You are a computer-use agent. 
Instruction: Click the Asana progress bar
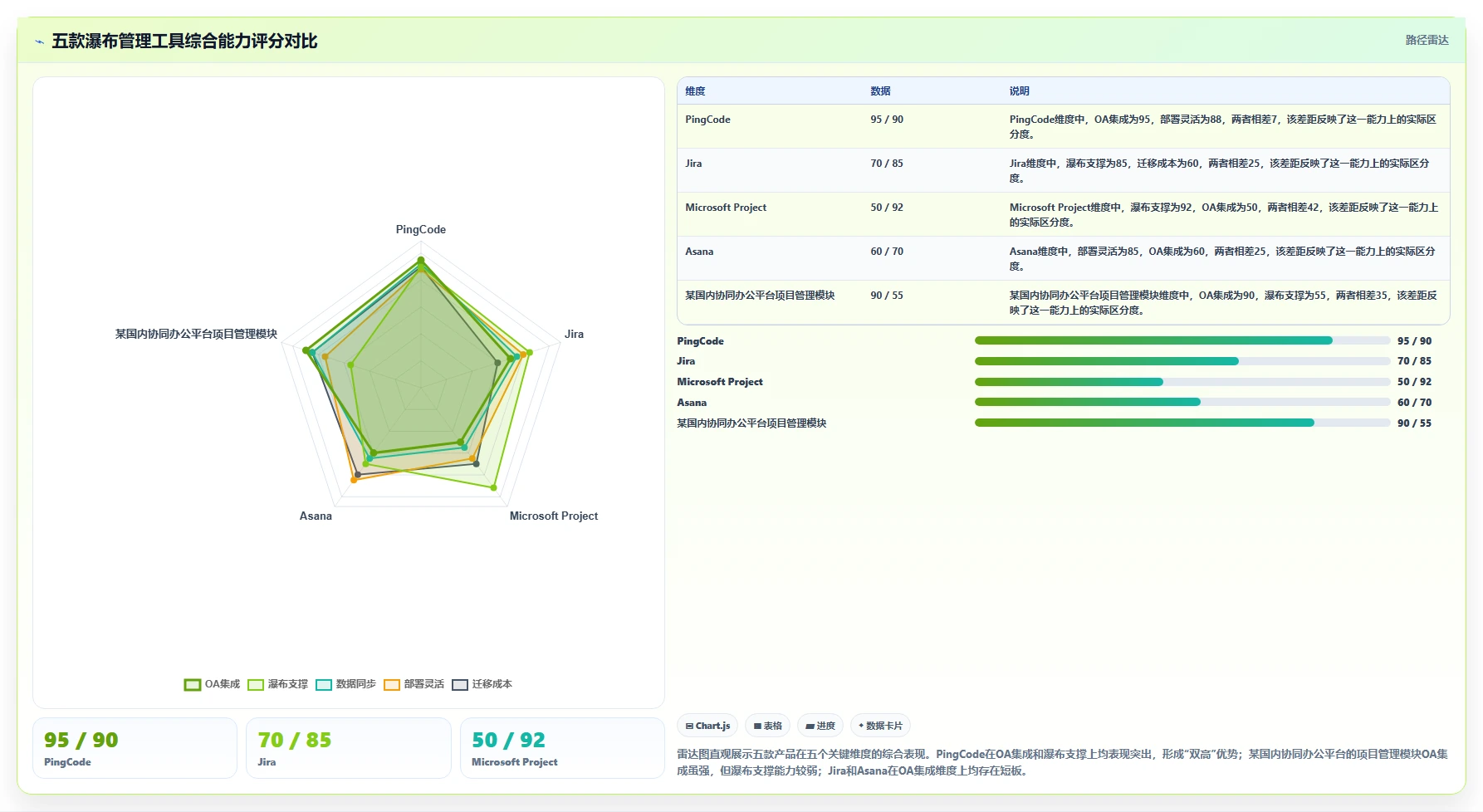pyautogui.click(x=1182, y=402)
